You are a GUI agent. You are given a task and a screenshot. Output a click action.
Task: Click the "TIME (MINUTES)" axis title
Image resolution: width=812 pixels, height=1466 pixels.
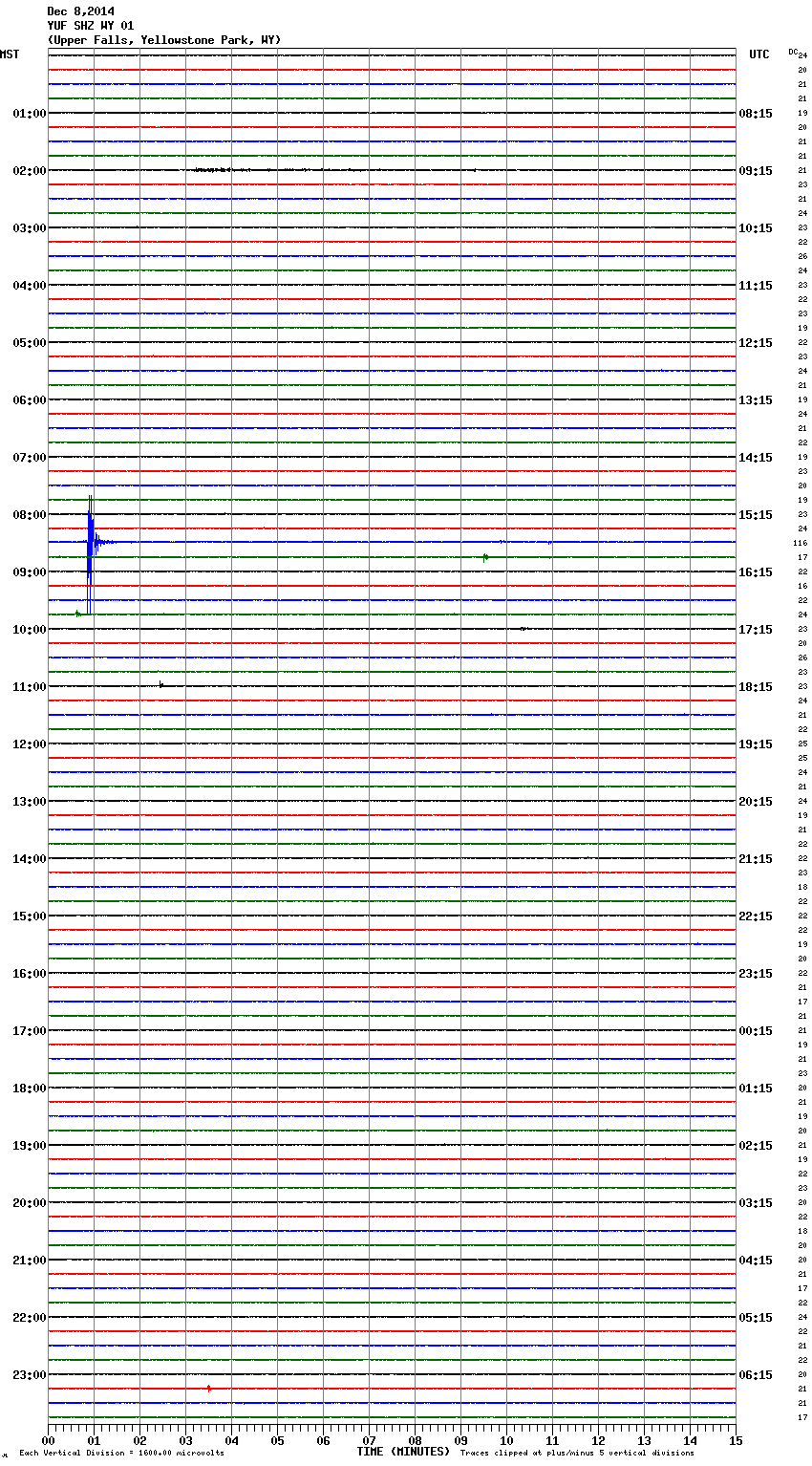tap(403, 1452)
